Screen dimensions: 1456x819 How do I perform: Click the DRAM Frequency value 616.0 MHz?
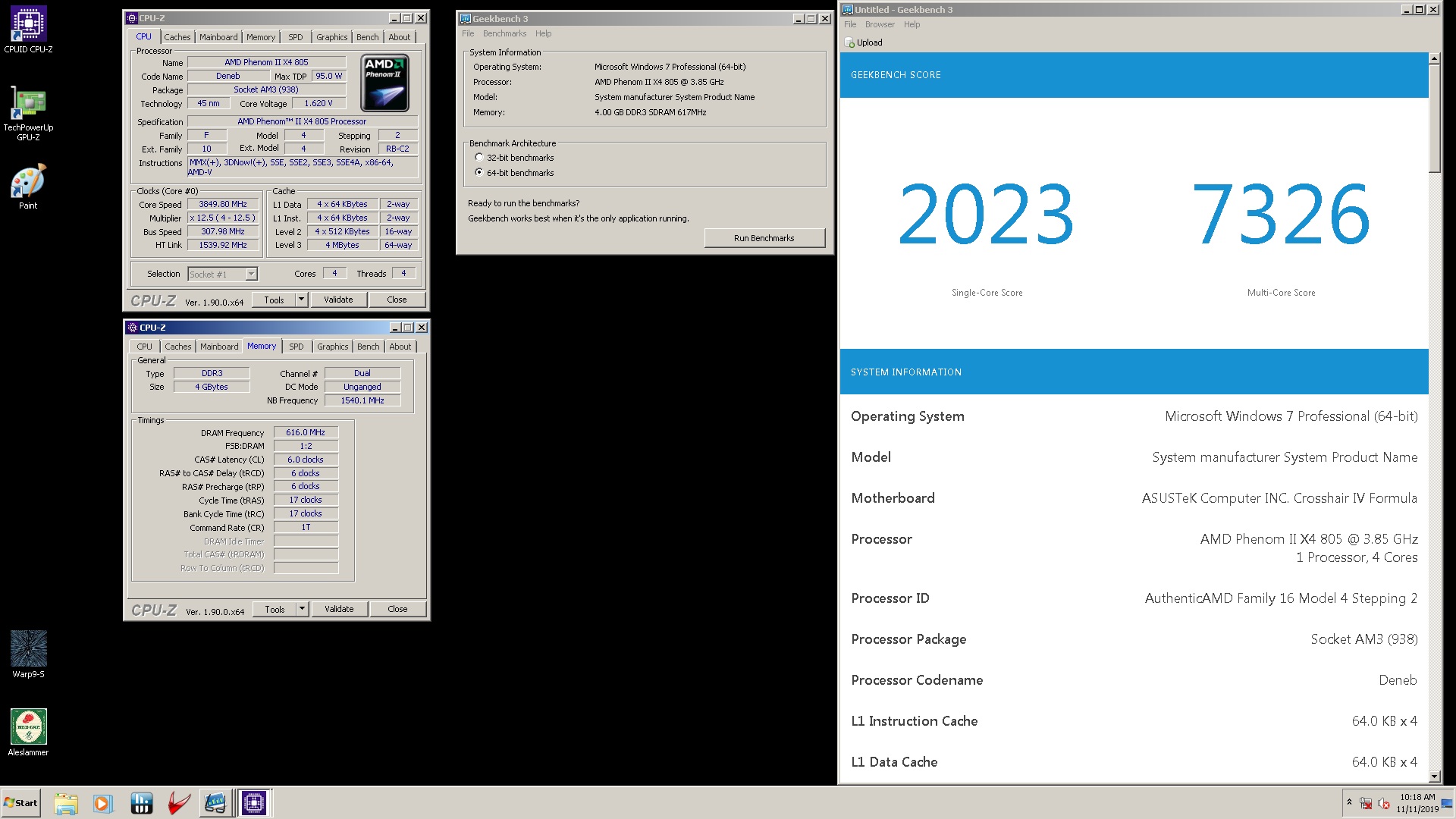(306, 432)
